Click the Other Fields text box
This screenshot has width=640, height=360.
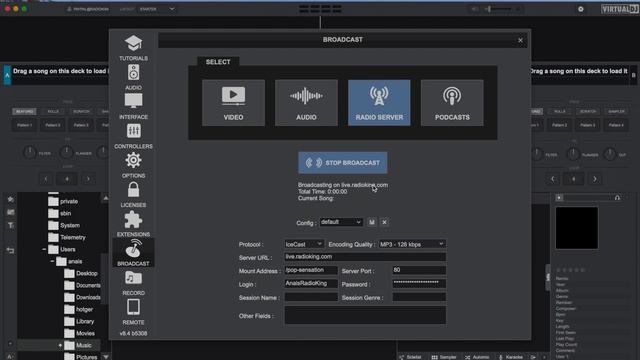(365, 315)
